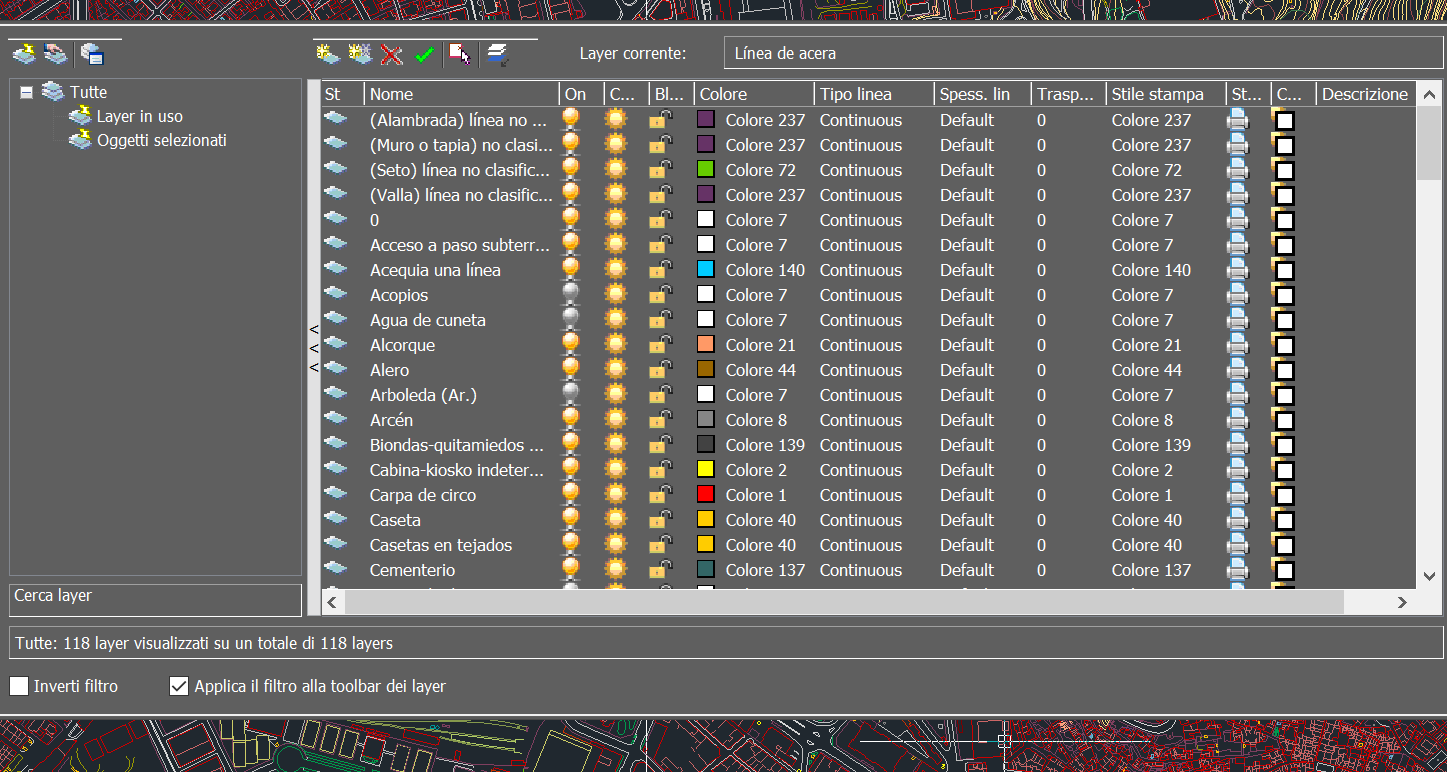Turn on the Arboleda (Ar.) lightbulb
Viewport: 1447px width, 772px height.
571,394
